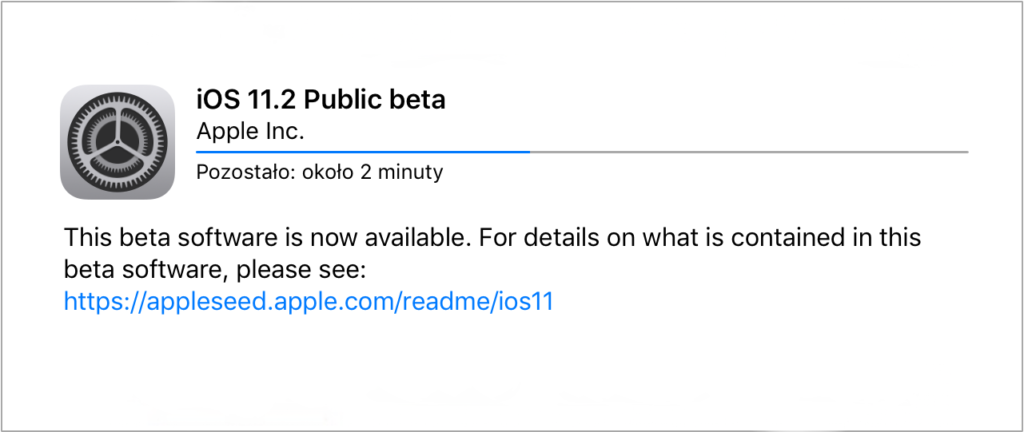The image size is (1024, 432).
Task: Click the blue filled part of progress bar
Action: (x=360, y=152)
